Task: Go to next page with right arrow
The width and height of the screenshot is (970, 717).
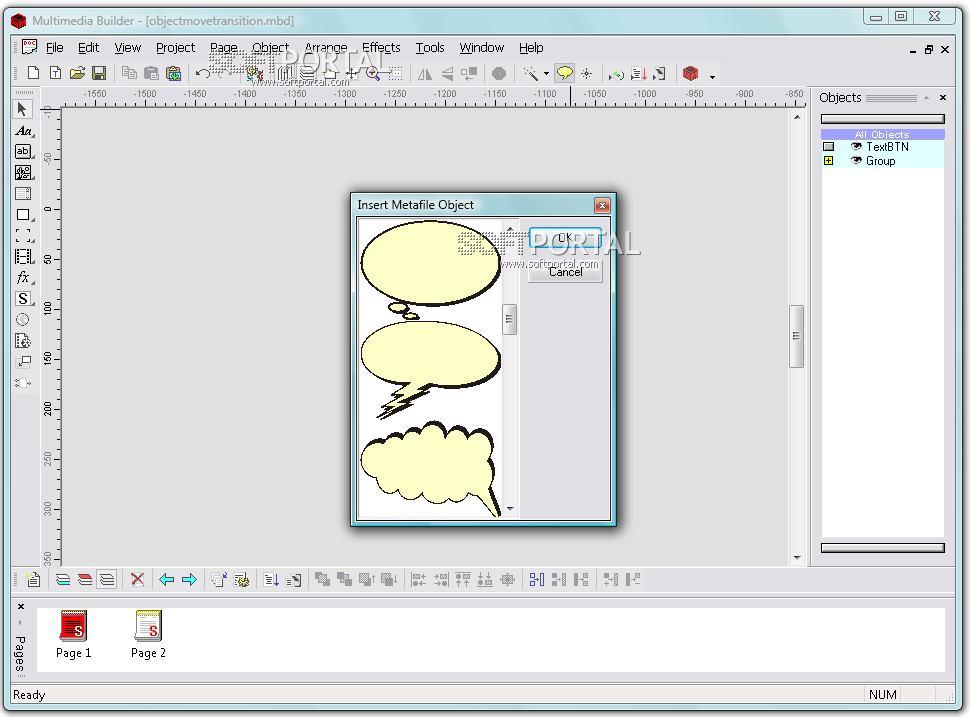Action: [189, 579]
